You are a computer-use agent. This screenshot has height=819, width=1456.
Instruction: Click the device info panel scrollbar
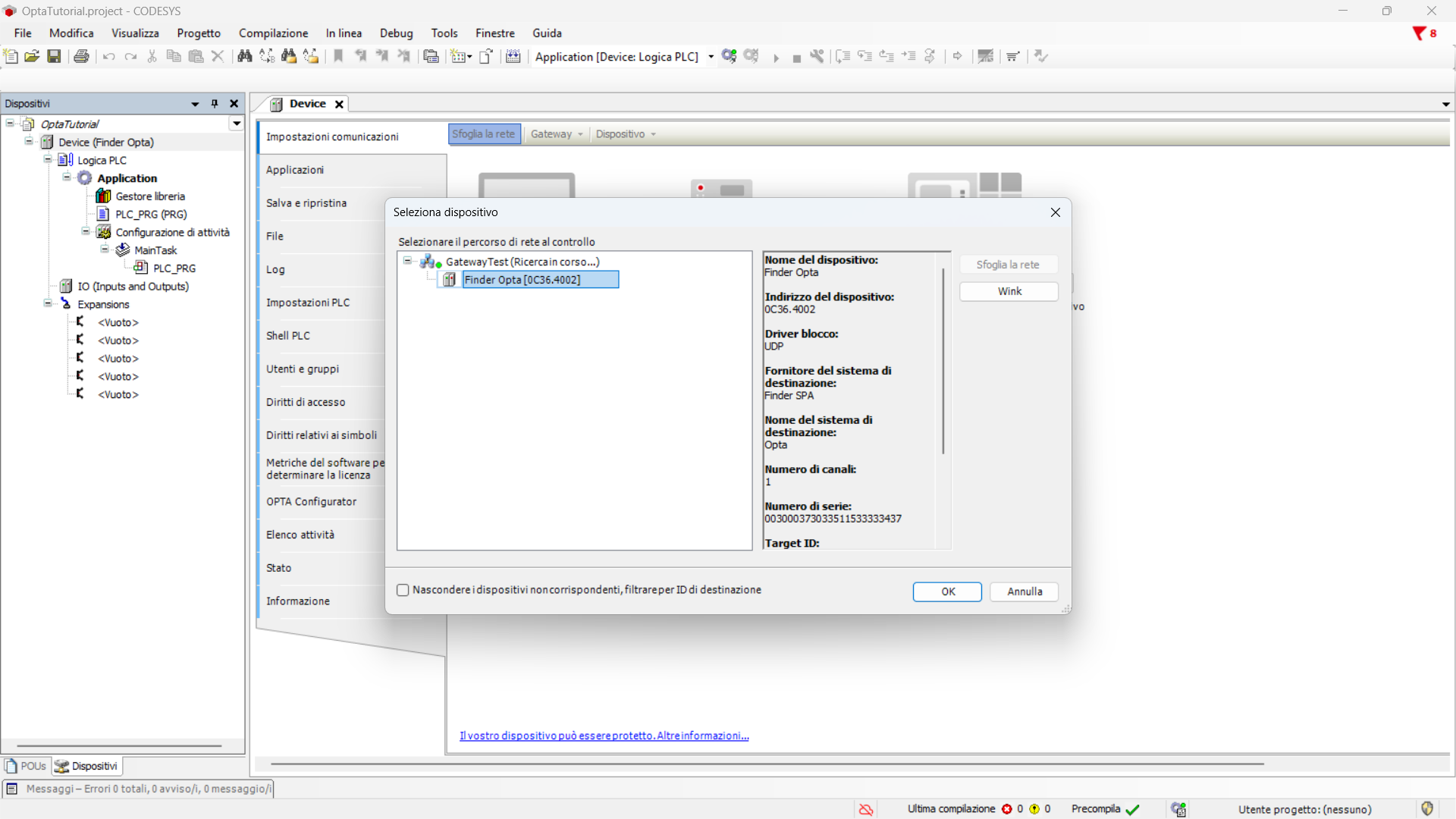(943, 360)
